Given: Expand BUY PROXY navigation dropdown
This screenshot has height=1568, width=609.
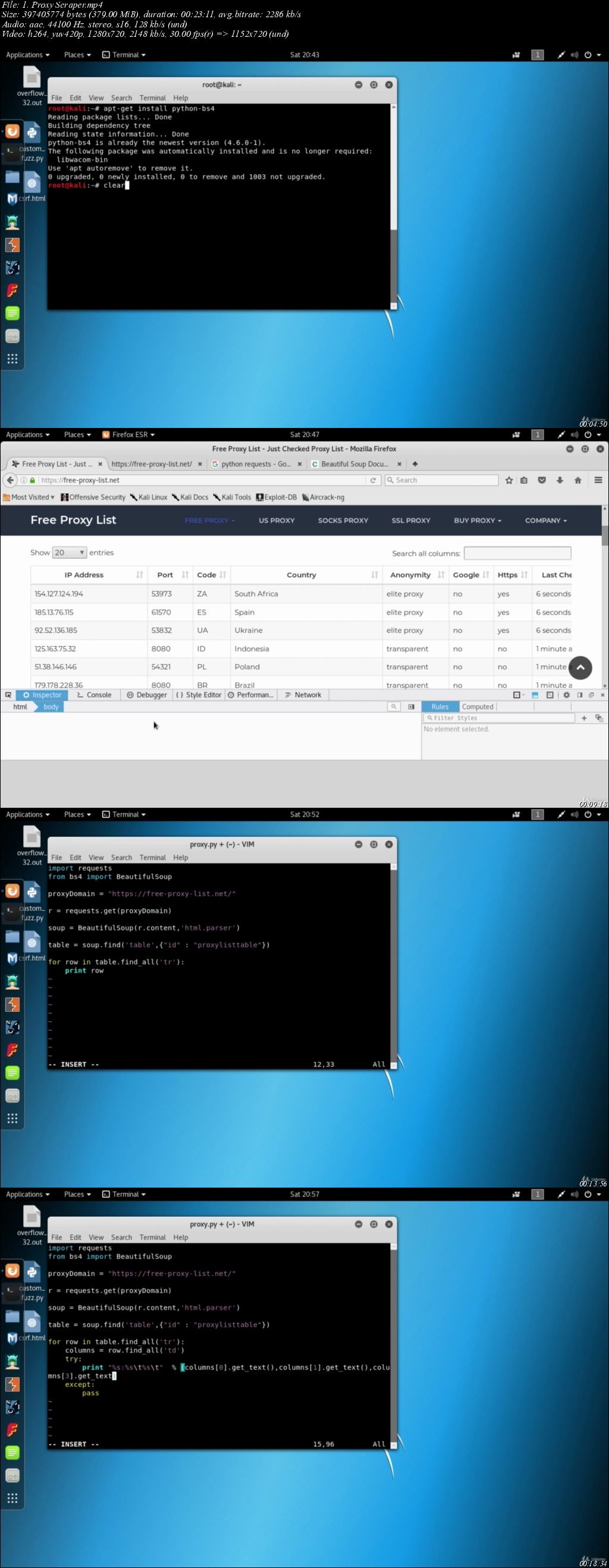Looking at the screenshot, I should [478, 521].
